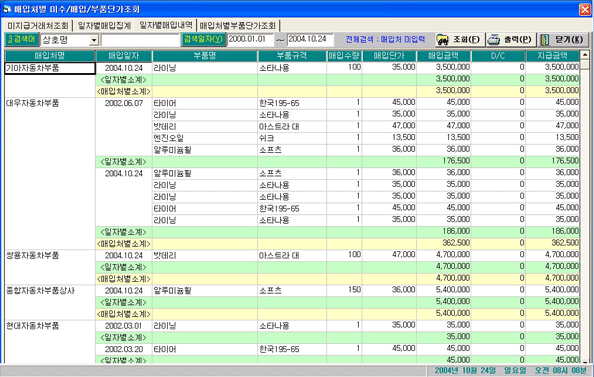Switch to the 일자별매입집계 tab
The width and height of the screenshot is (594, 377).
pyautogui.click(x=104, y=26)
